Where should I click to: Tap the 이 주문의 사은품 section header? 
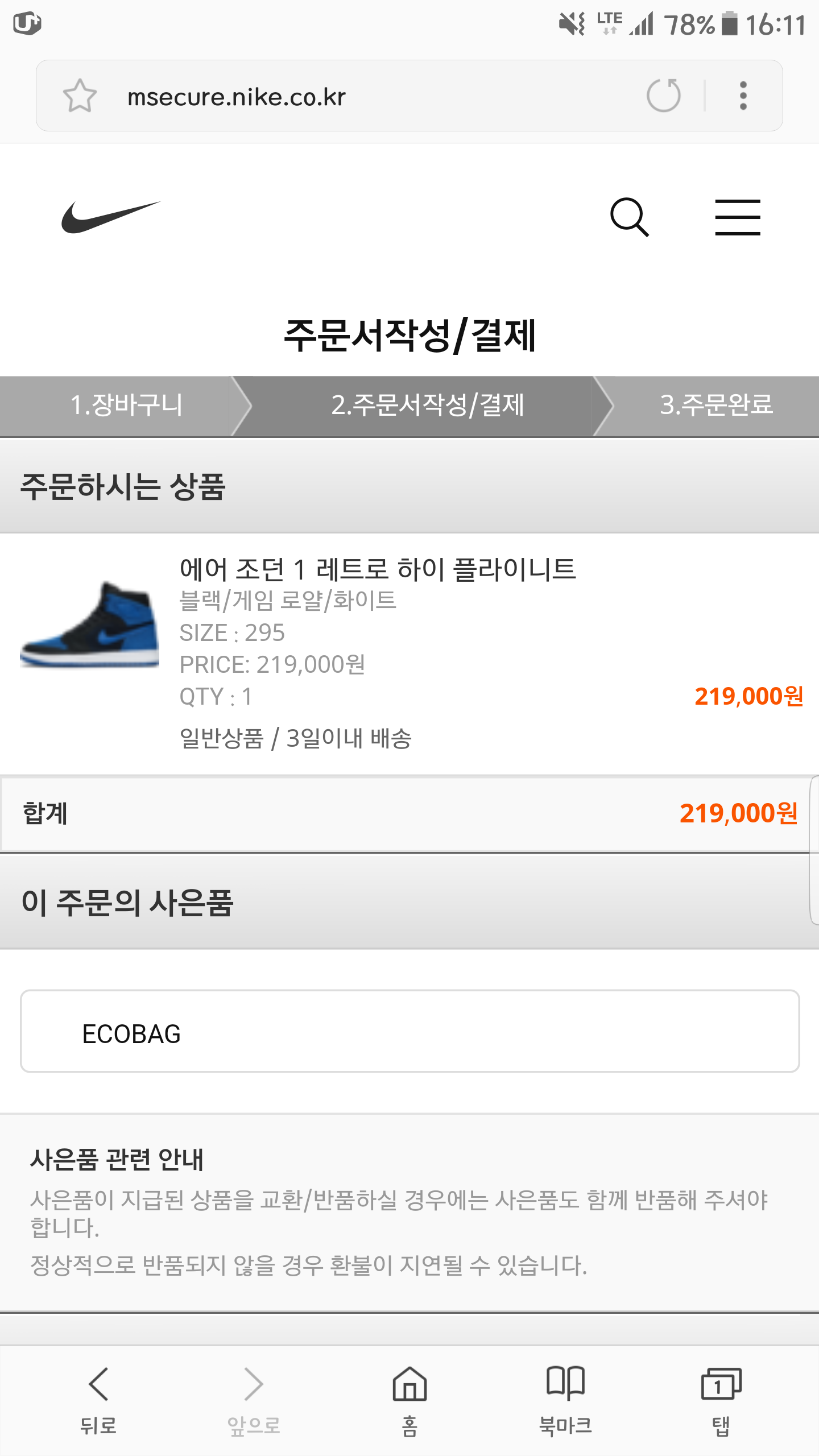point(127,903)
